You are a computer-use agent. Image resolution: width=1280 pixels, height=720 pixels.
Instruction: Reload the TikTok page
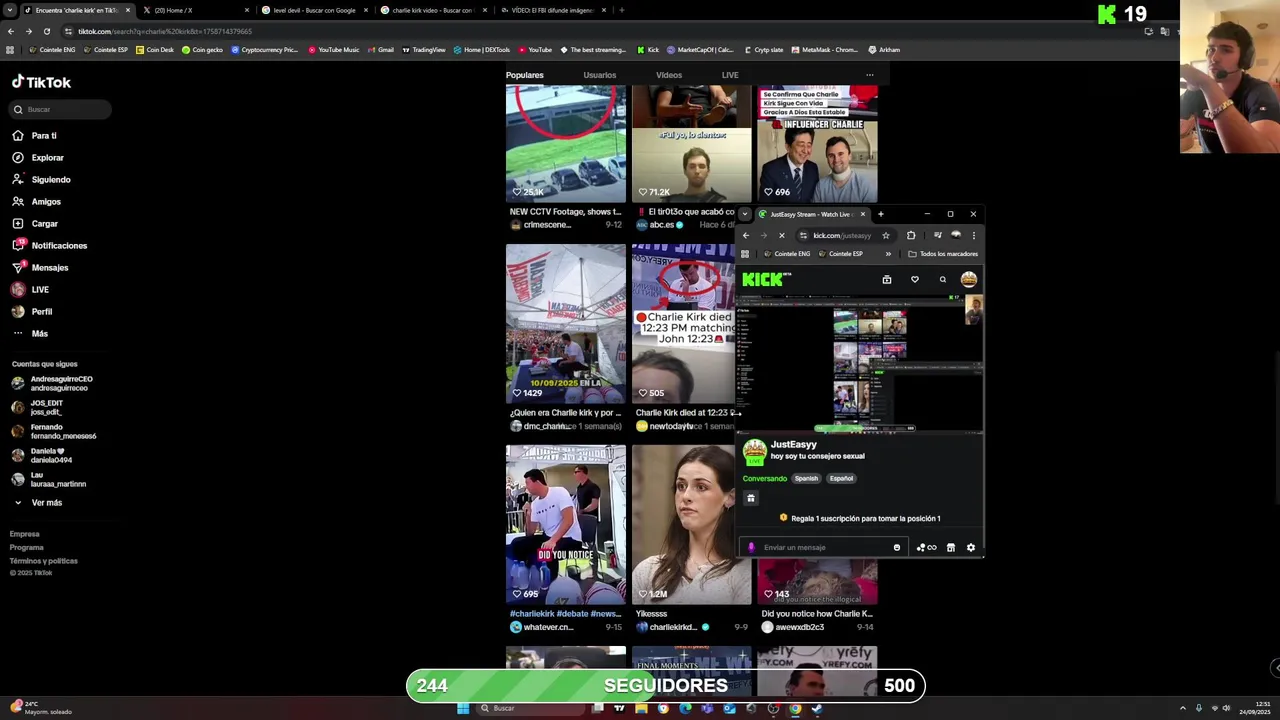[46, 31]
